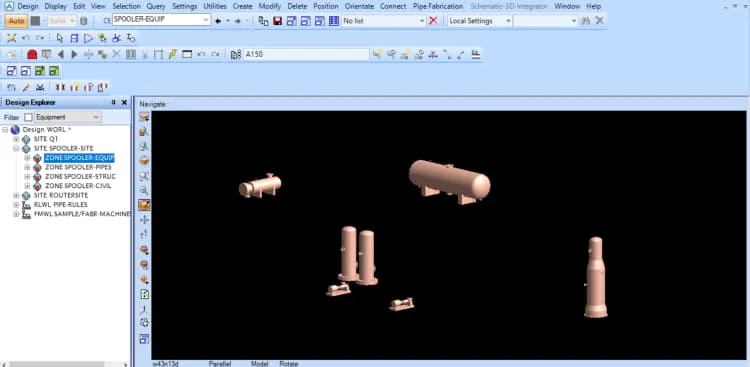This screenshot has width=750, height=367.
Task: Click the small heat exchanger at upper left in 3D view
Action: [260, 186]
